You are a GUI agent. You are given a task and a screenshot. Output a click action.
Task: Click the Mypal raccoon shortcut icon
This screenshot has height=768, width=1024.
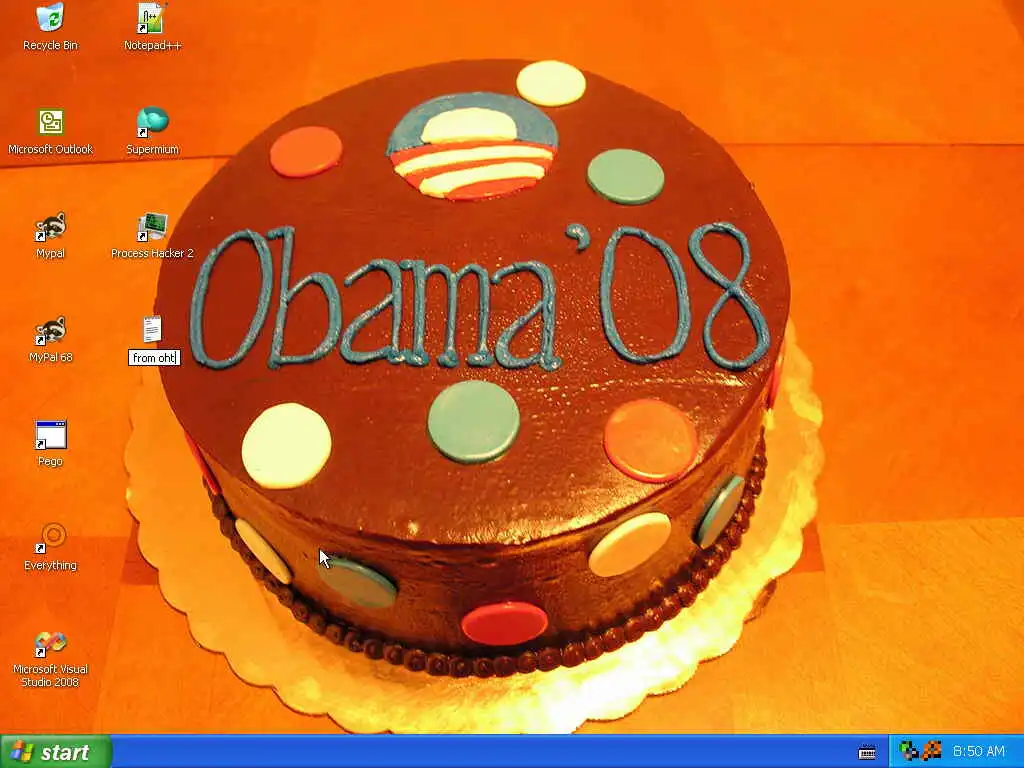pyautogui.click(x=50, y=226)
